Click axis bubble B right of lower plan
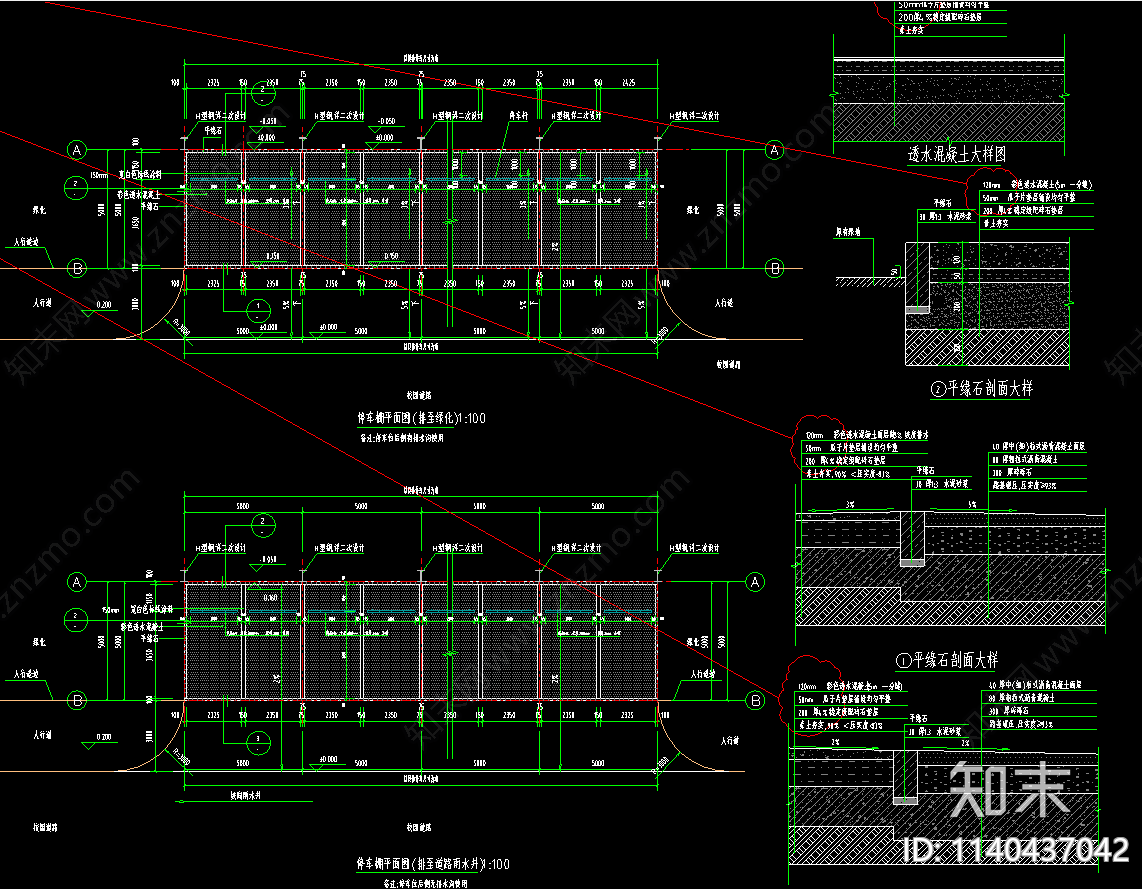 [756, 700]
